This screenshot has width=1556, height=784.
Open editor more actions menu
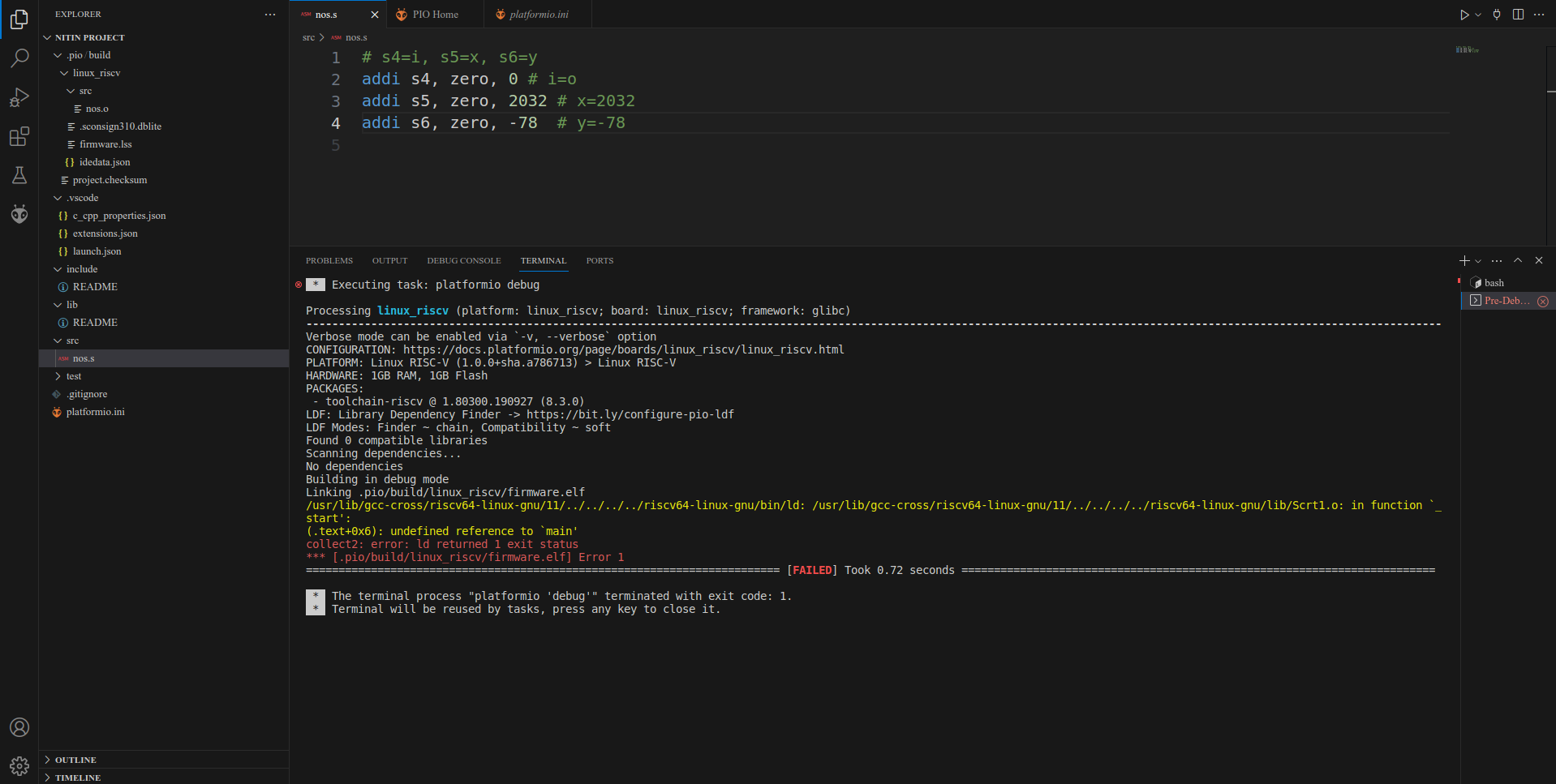point(1539,15)
